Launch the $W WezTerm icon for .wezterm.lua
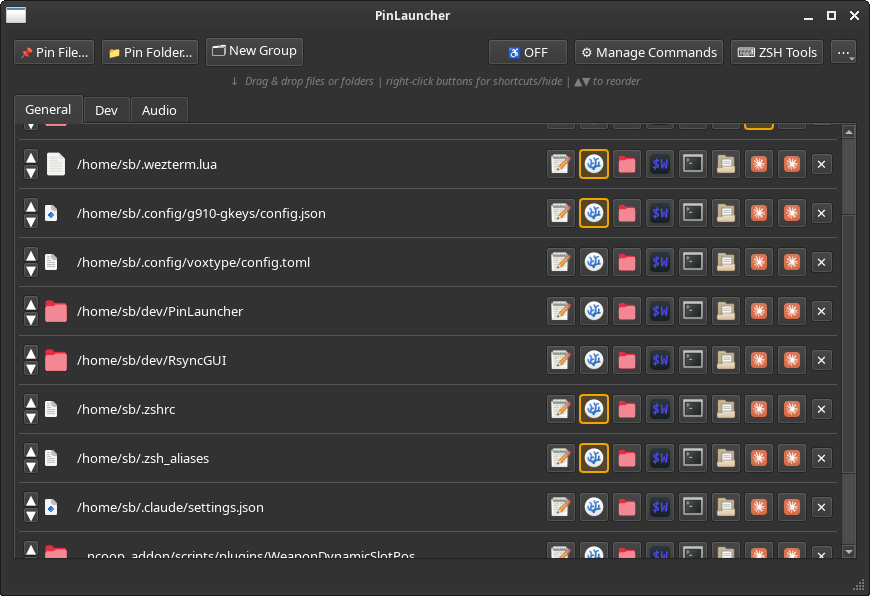The image size is (870, 596). [660, 164]
